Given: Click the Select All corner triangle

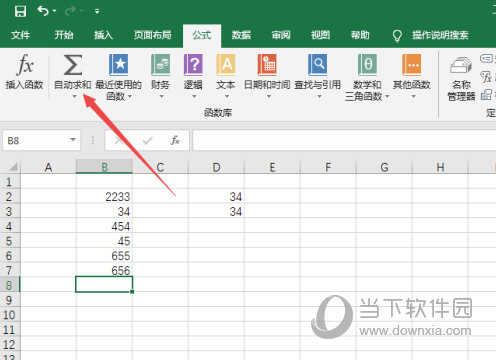Looking at the screenshot, I should click(x=13, y=166).
